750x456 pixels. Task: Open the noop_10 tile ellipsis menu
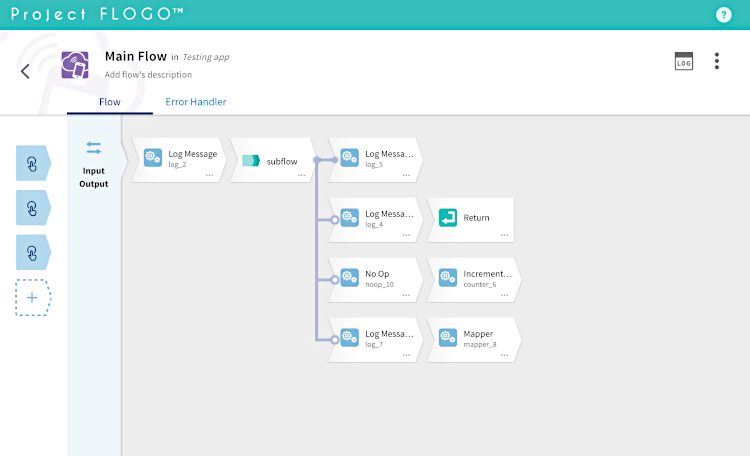click(x=406, y=295)
